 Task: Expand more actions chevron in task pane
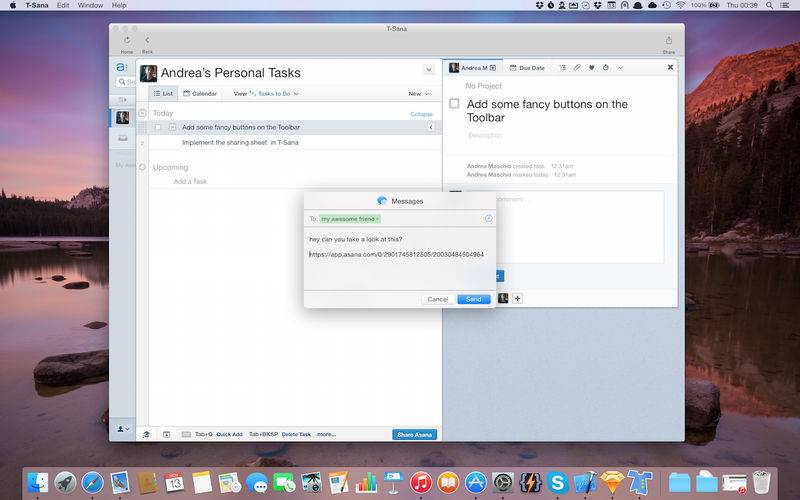tap(620, 67)
